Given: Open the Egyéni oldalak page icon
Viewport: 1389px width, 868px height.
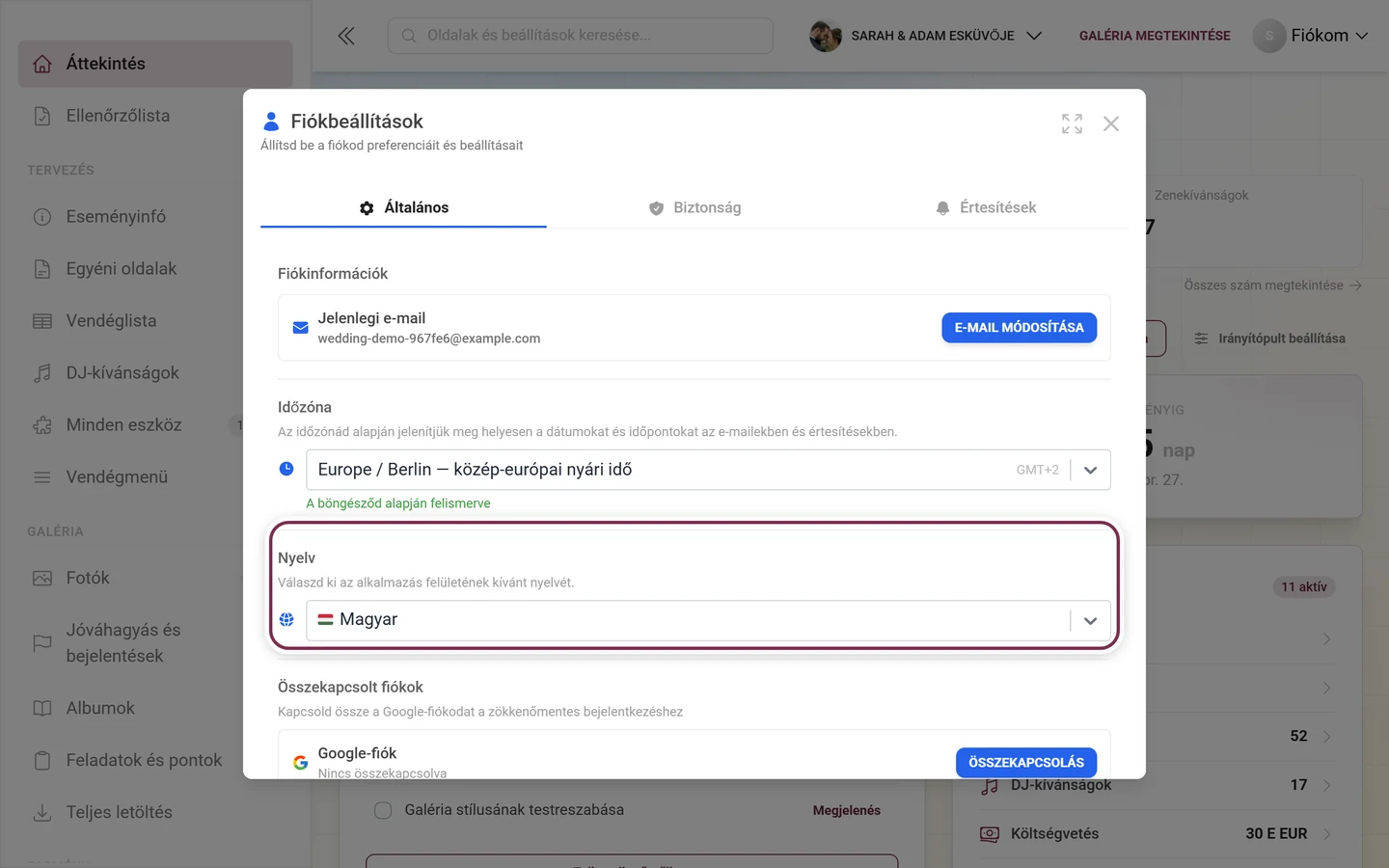Looking at the screenshot, I should (x=42, y=269).
